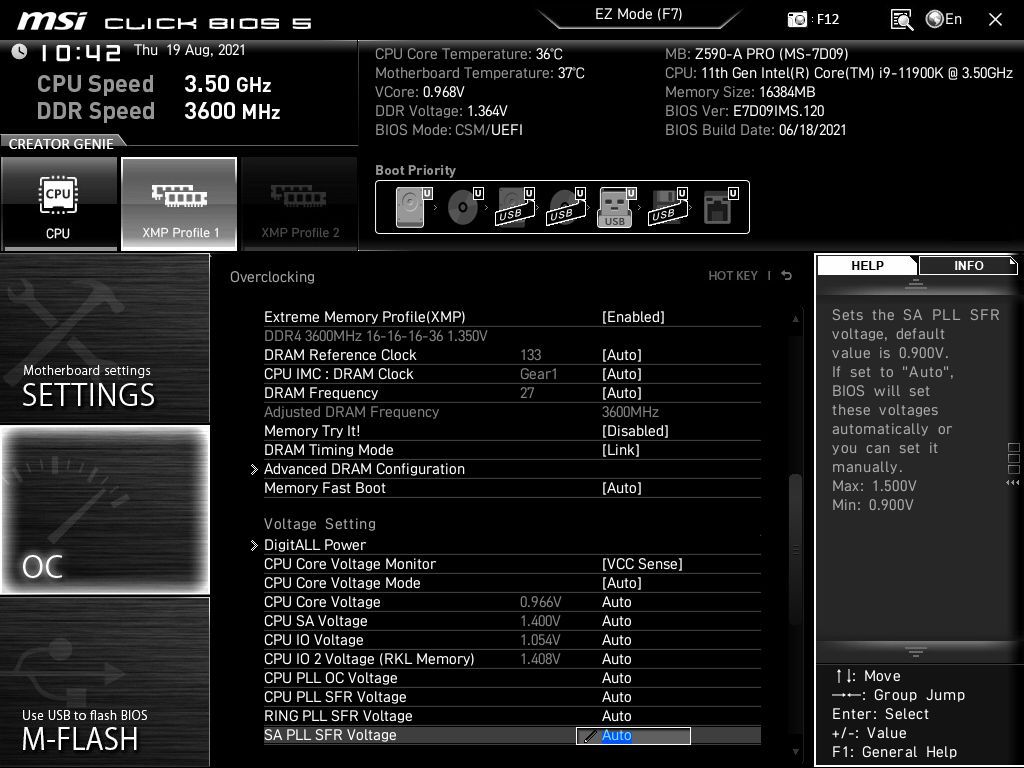Edit RING PLL SFR Voltage value

tap(616, 716)
